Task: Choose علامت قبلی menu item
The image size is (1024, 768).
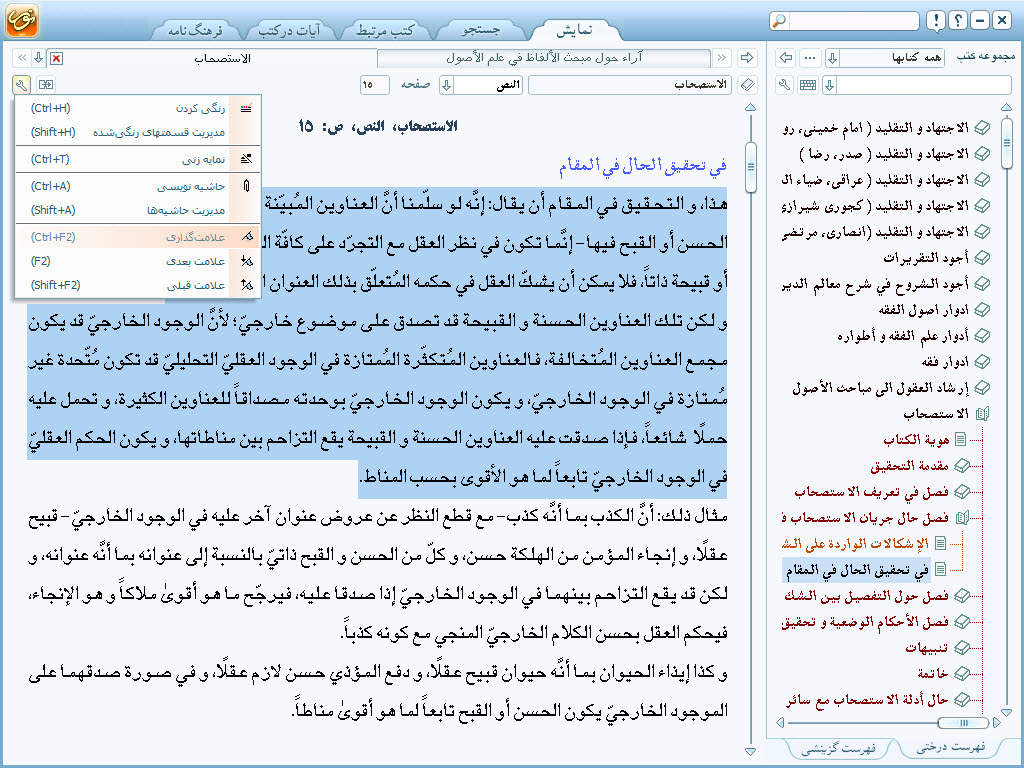Action: pos(138,285)
